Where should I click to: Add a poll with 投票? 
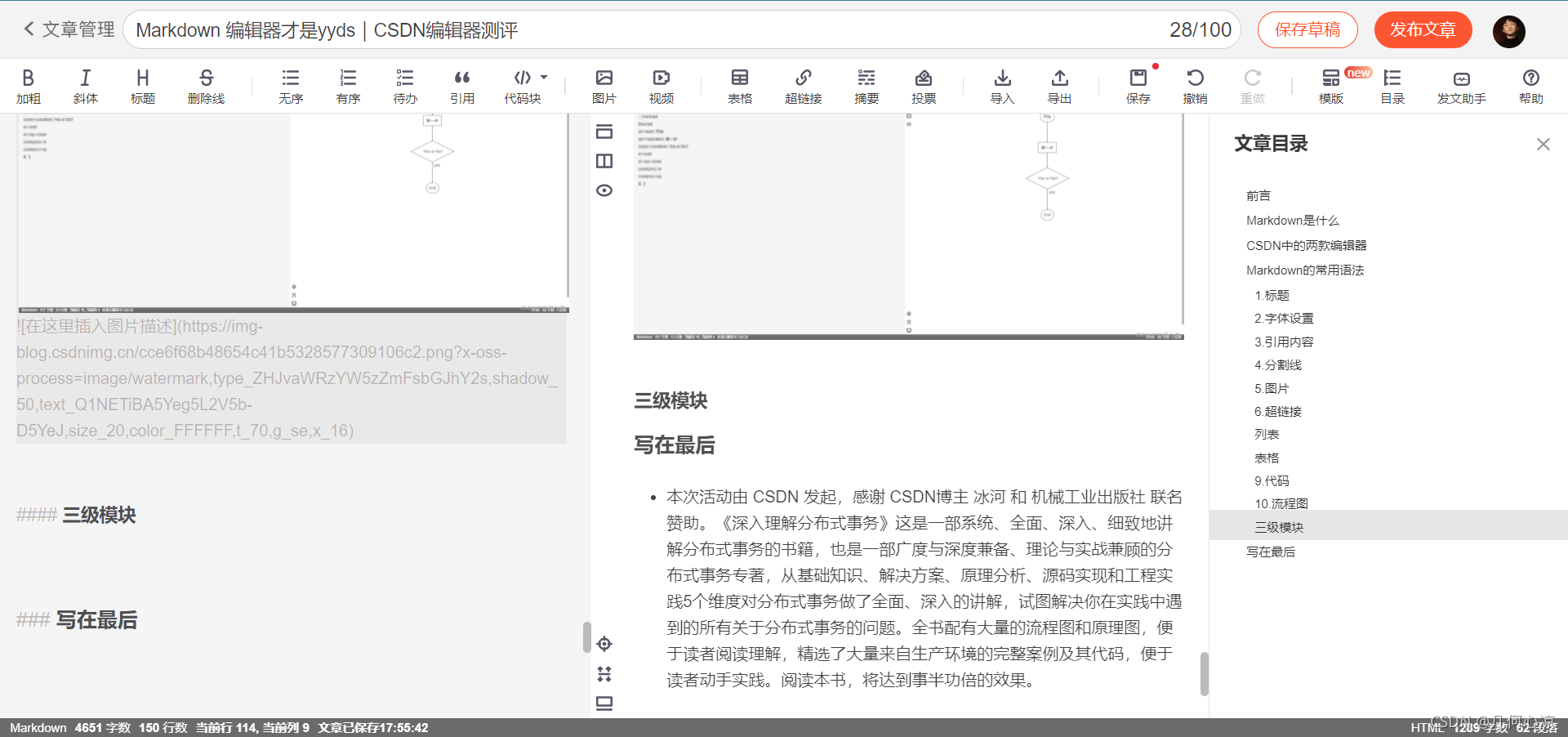924,86
